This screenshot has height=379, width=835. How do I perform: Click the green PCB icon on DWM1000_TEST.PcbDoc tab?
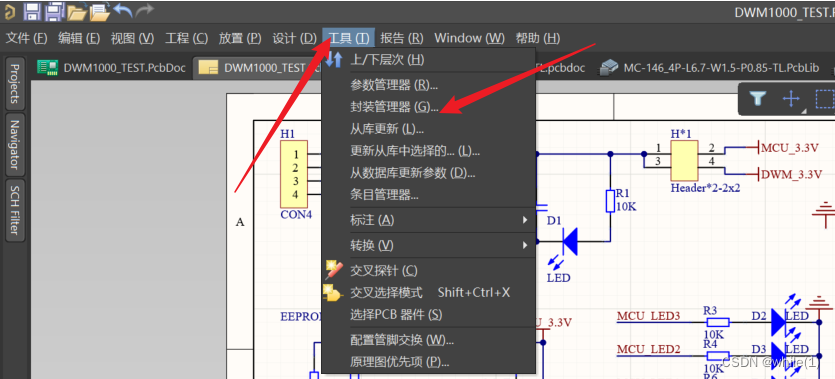point(47,67)
